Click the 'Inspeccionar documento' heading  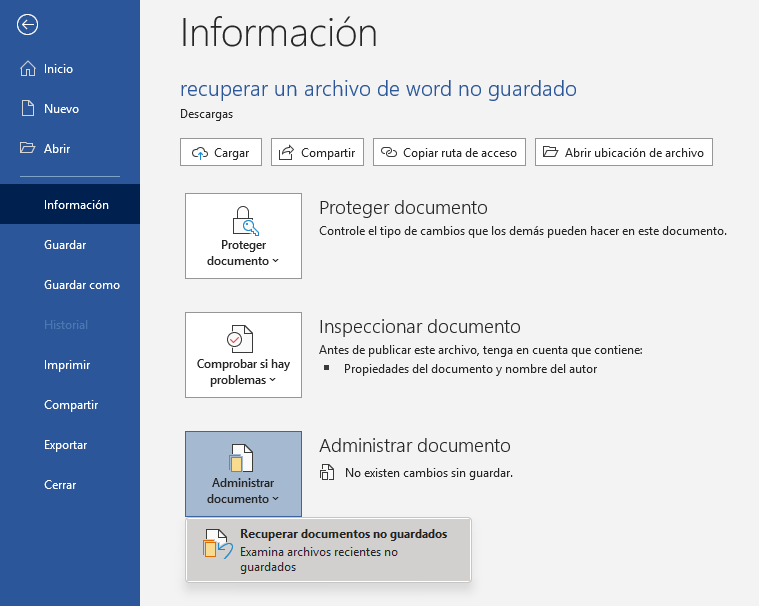(420, 327)
